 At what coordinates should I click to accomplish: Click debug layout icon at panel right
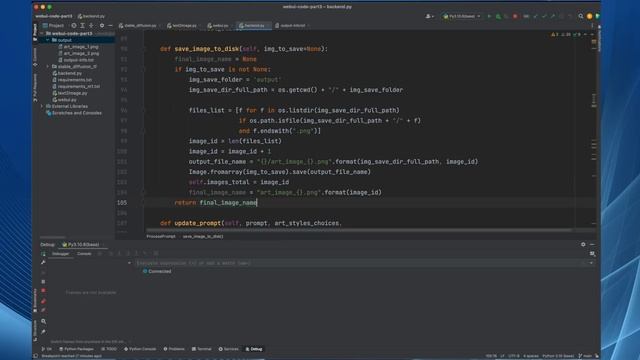[592, 253]
